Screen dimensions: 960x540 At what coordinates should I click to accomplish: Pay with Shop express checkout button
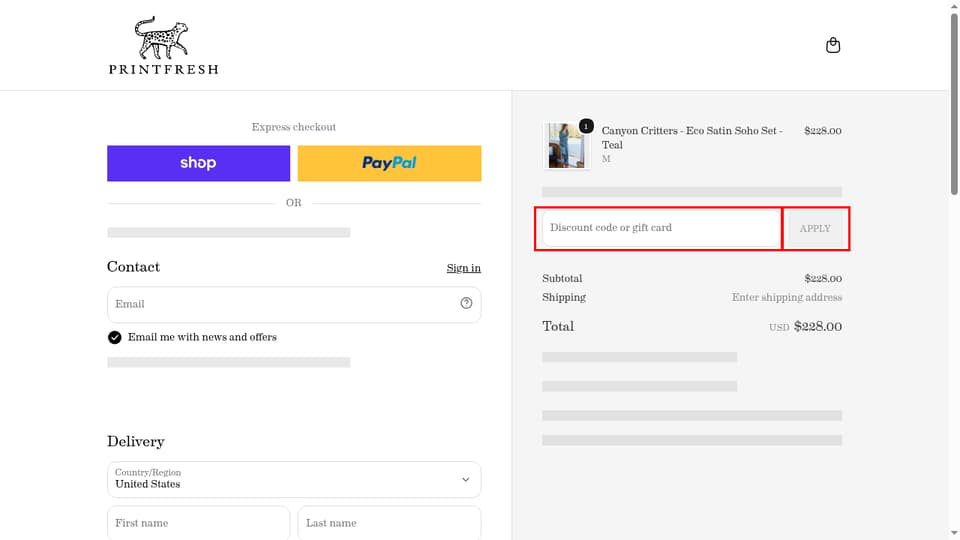tap(198, 163)
